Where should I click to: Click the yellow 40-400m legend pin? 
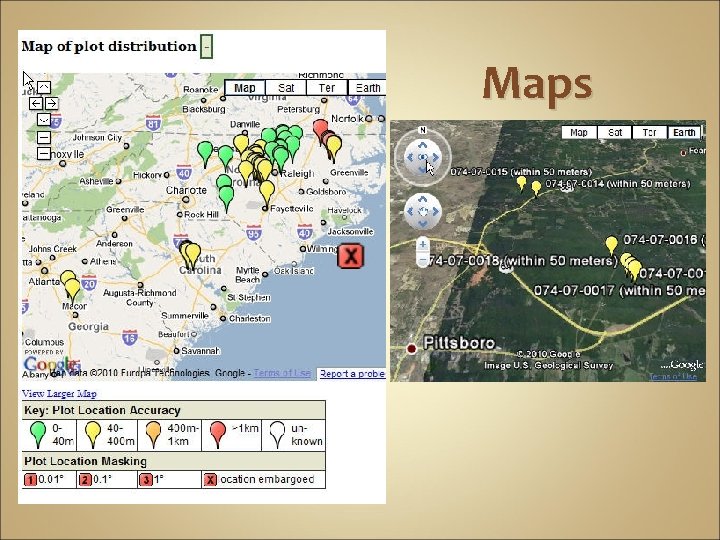point(93,434)
